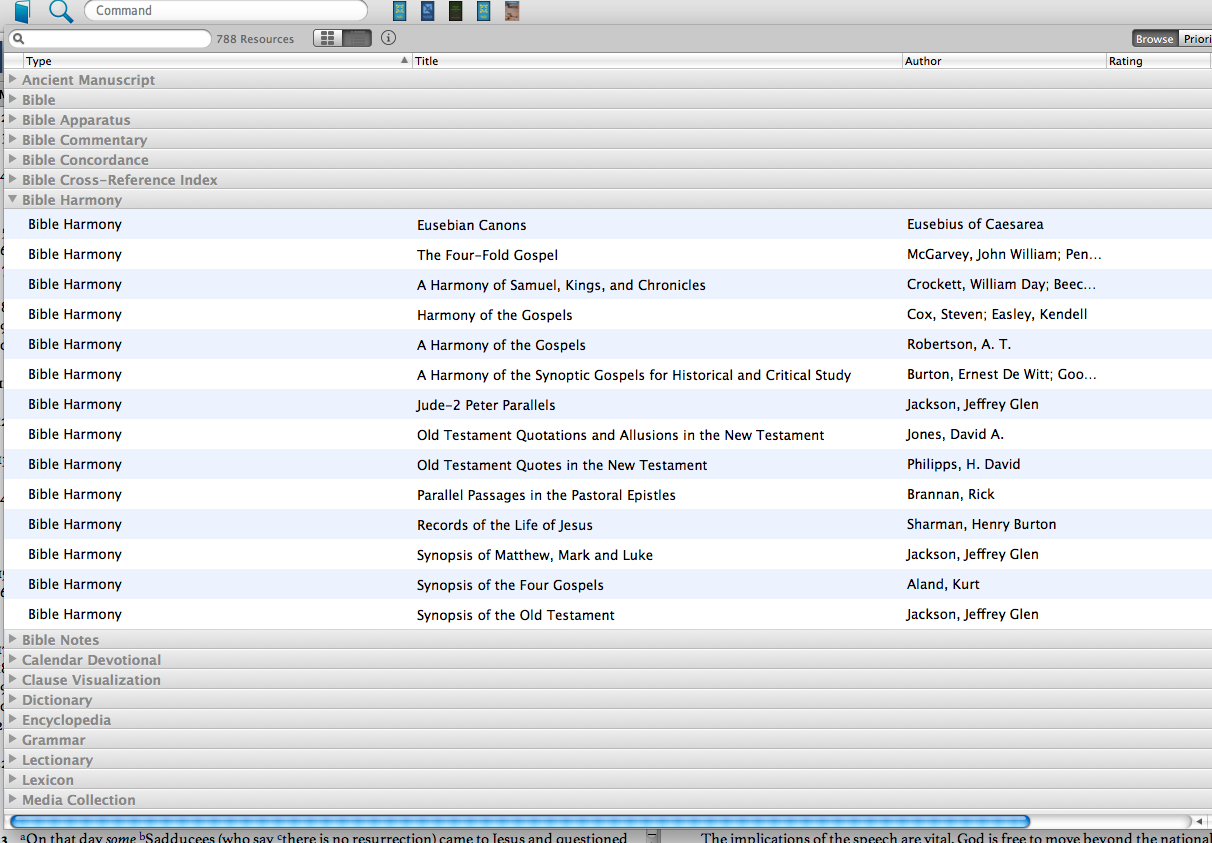
Task: Switch to the Prioritize tab
Action: coord(1196,39)
